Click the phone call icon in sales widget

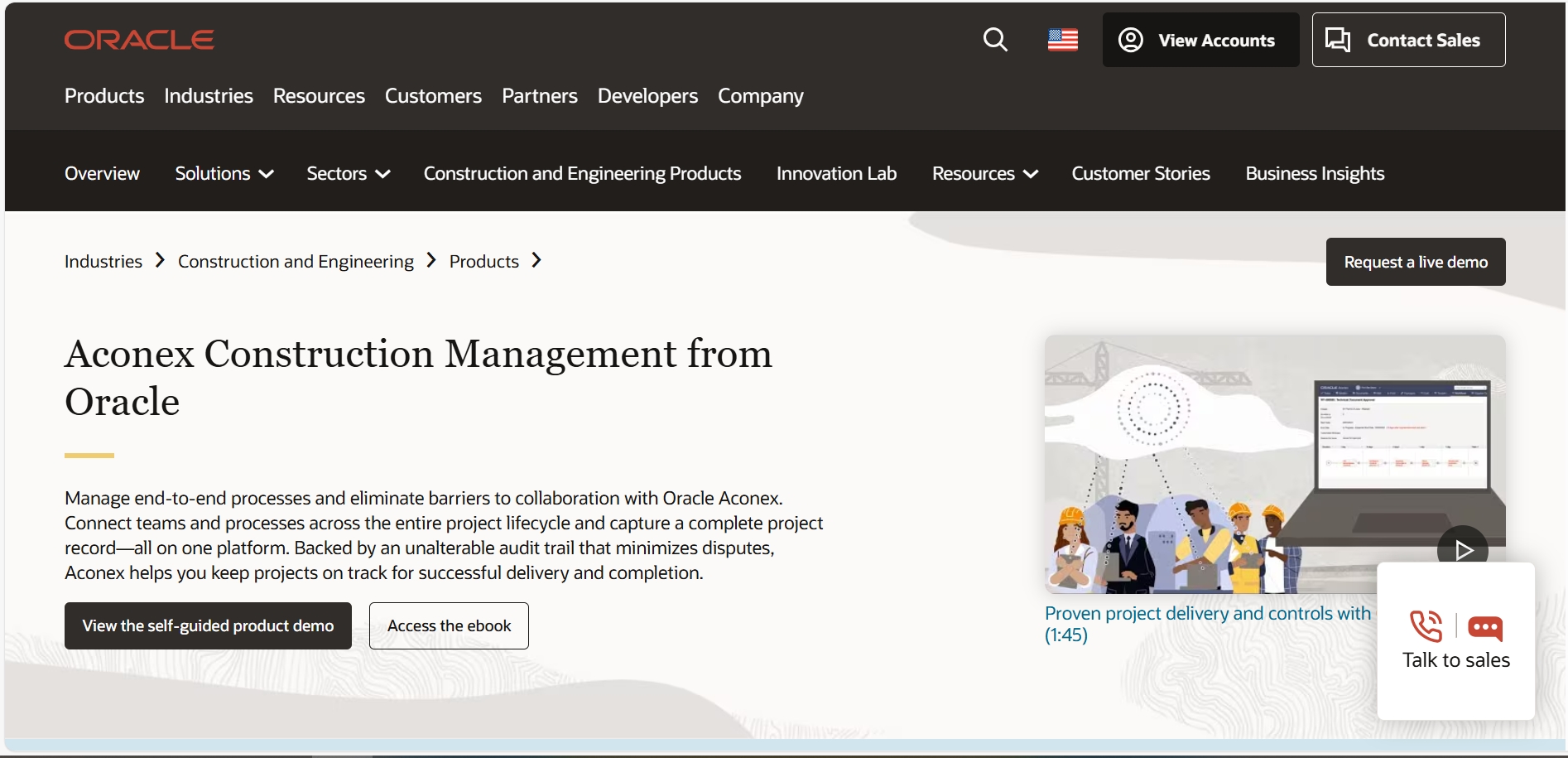(x=1426, y=626)
